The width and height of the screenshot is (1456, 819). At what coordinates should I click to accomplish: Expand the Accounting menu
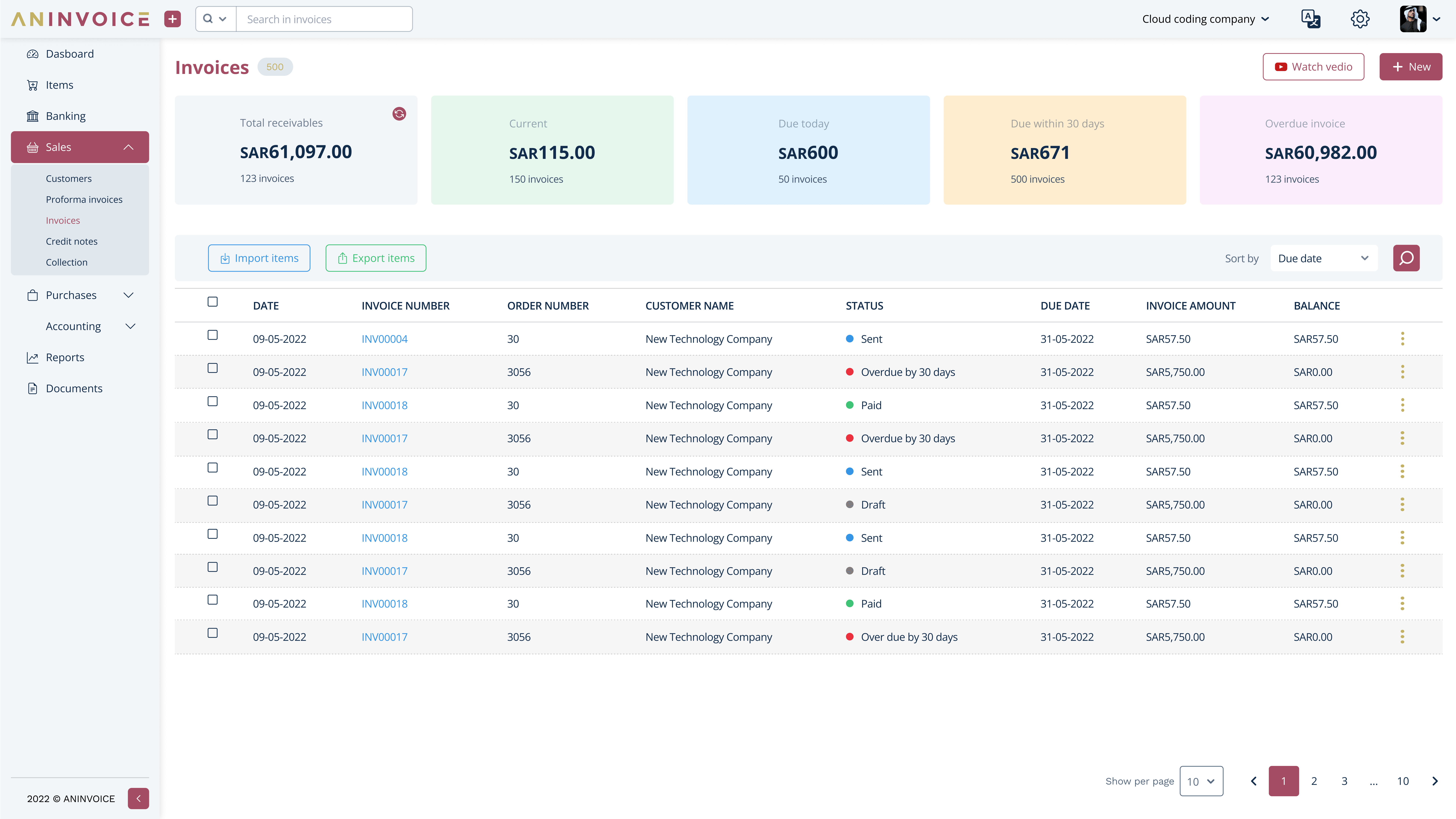click(x=130, y=326)
